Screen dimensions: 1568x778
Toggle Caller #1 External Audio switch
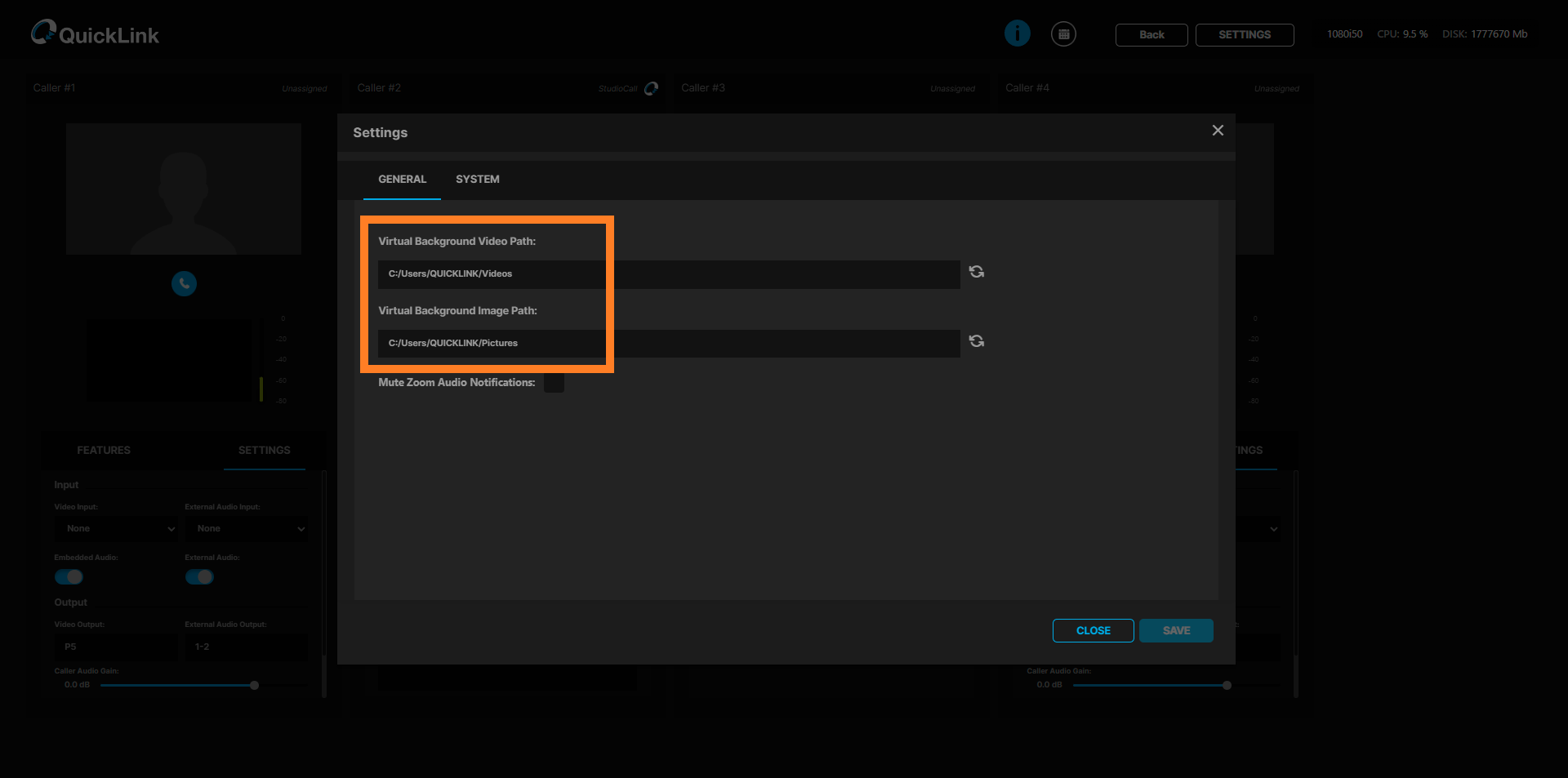point(199,577)
